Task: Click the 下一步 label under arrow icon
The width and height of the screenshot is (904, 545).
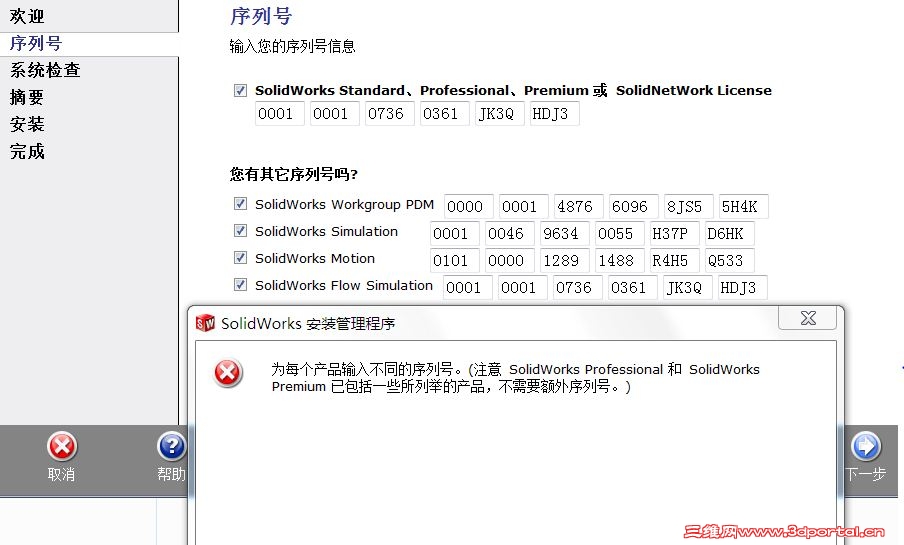Action: [865, 474]
